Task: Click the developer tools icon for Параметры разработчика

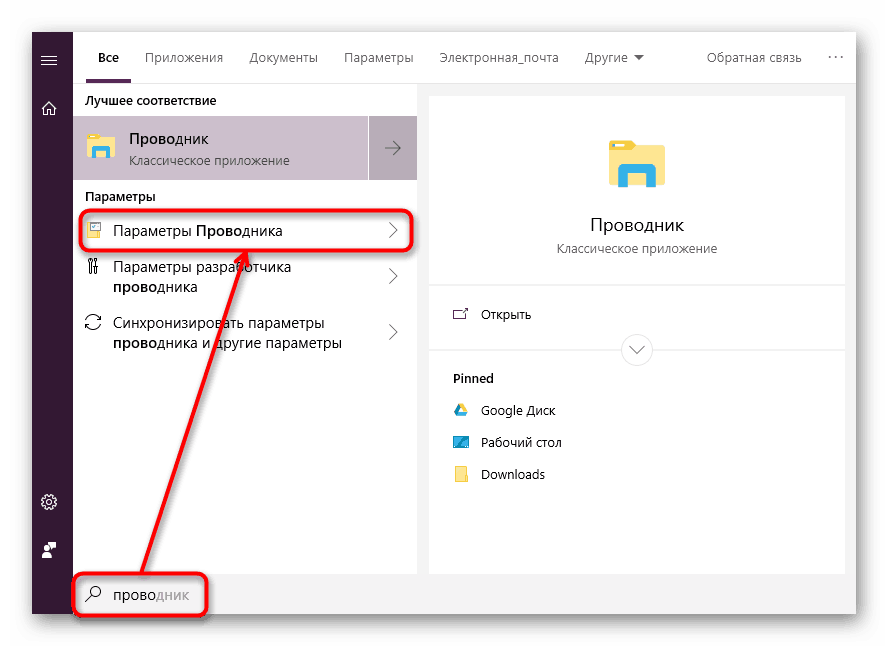Action: tap(93, 266)
